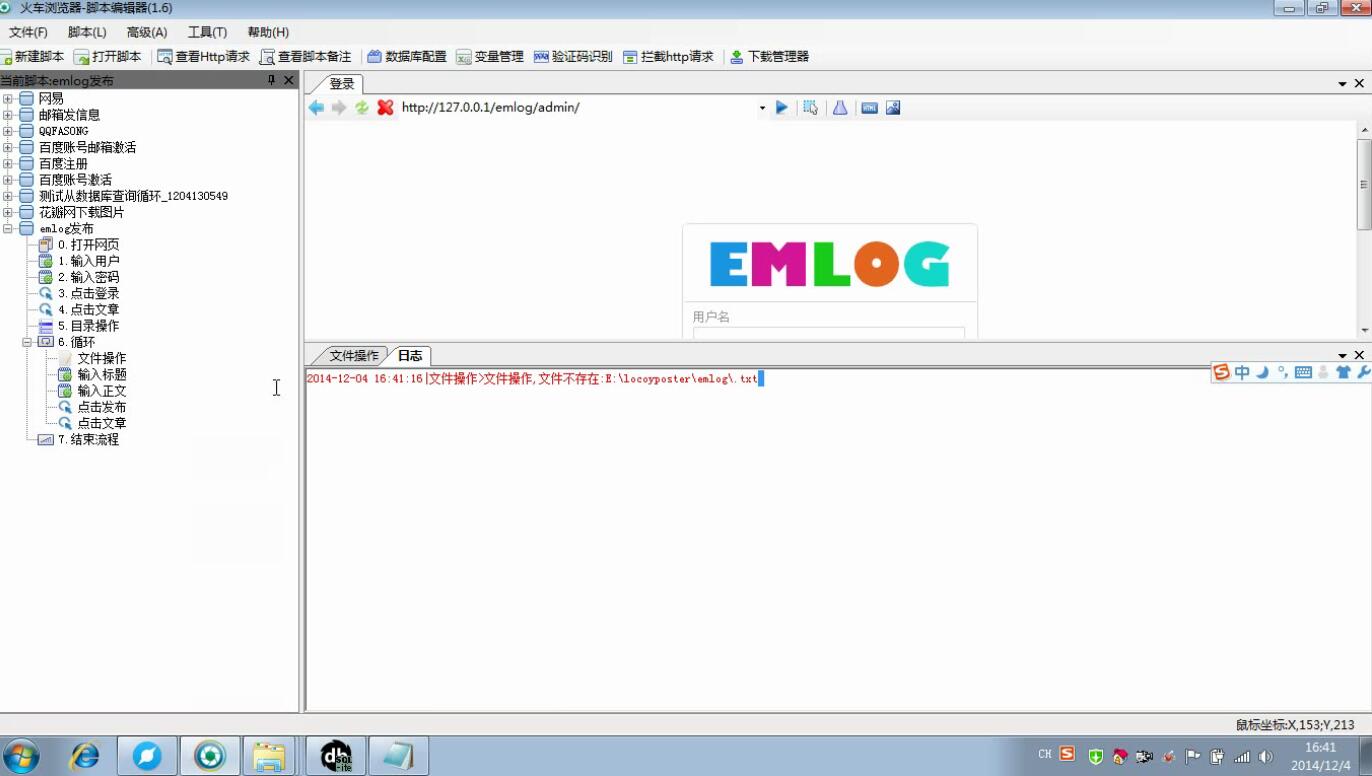Select 文件操作 step under 循环
Screen dimensions: 1372x776
point(102,358)
